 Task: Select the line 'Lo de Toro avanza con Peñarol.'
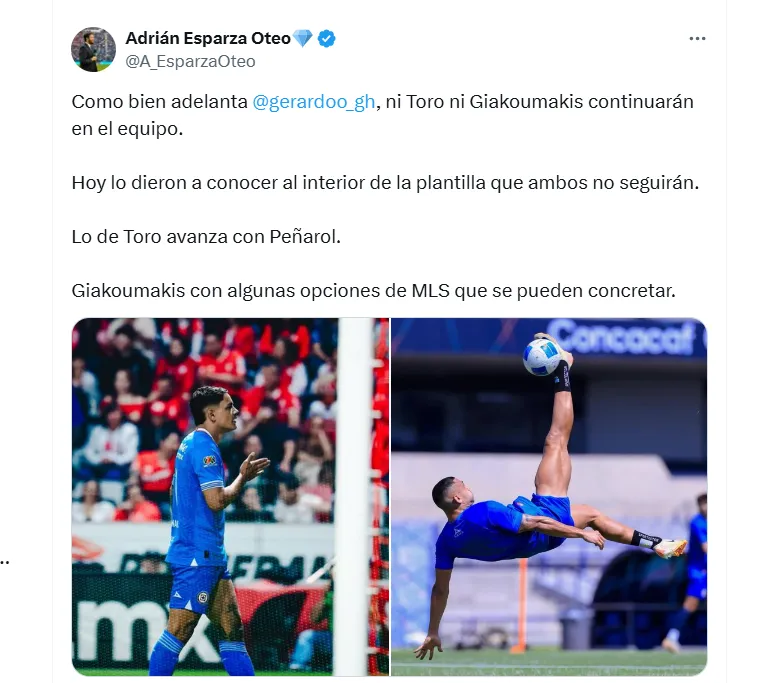(x=206, y=237)
